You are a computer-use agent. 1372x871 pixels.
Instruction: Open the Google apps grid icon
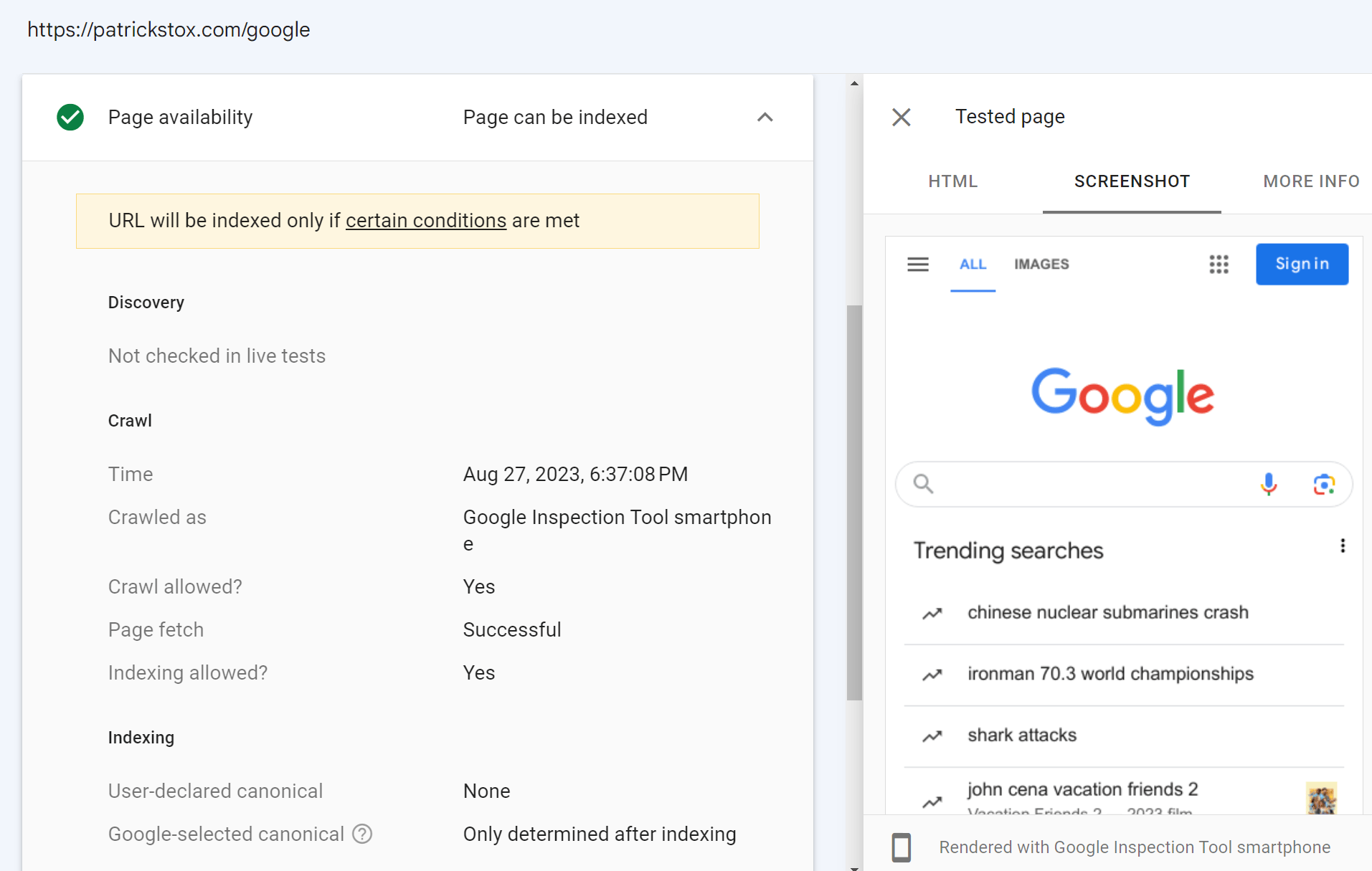1219,264
